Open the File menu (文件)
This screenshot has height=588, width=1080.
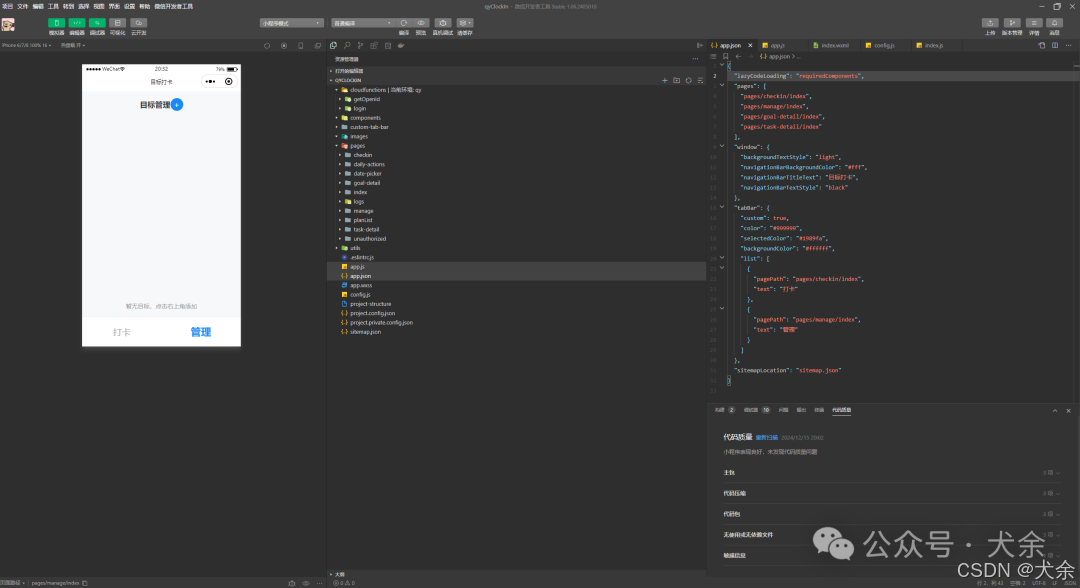tap(23, 6)
